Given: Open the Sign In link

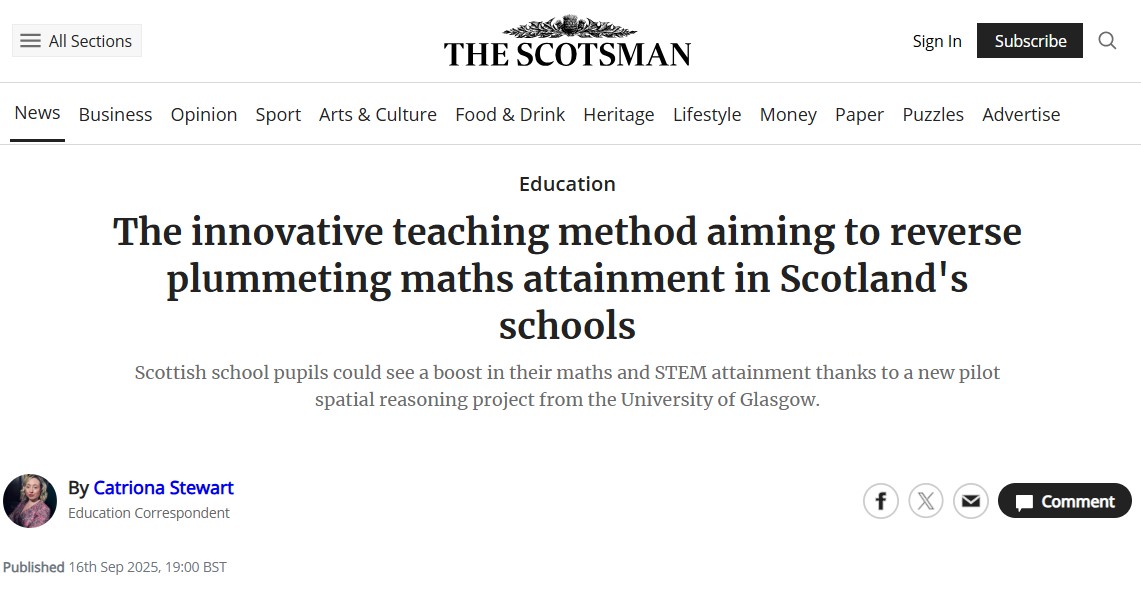Looking at the screenshot, I should click(937, 41).
